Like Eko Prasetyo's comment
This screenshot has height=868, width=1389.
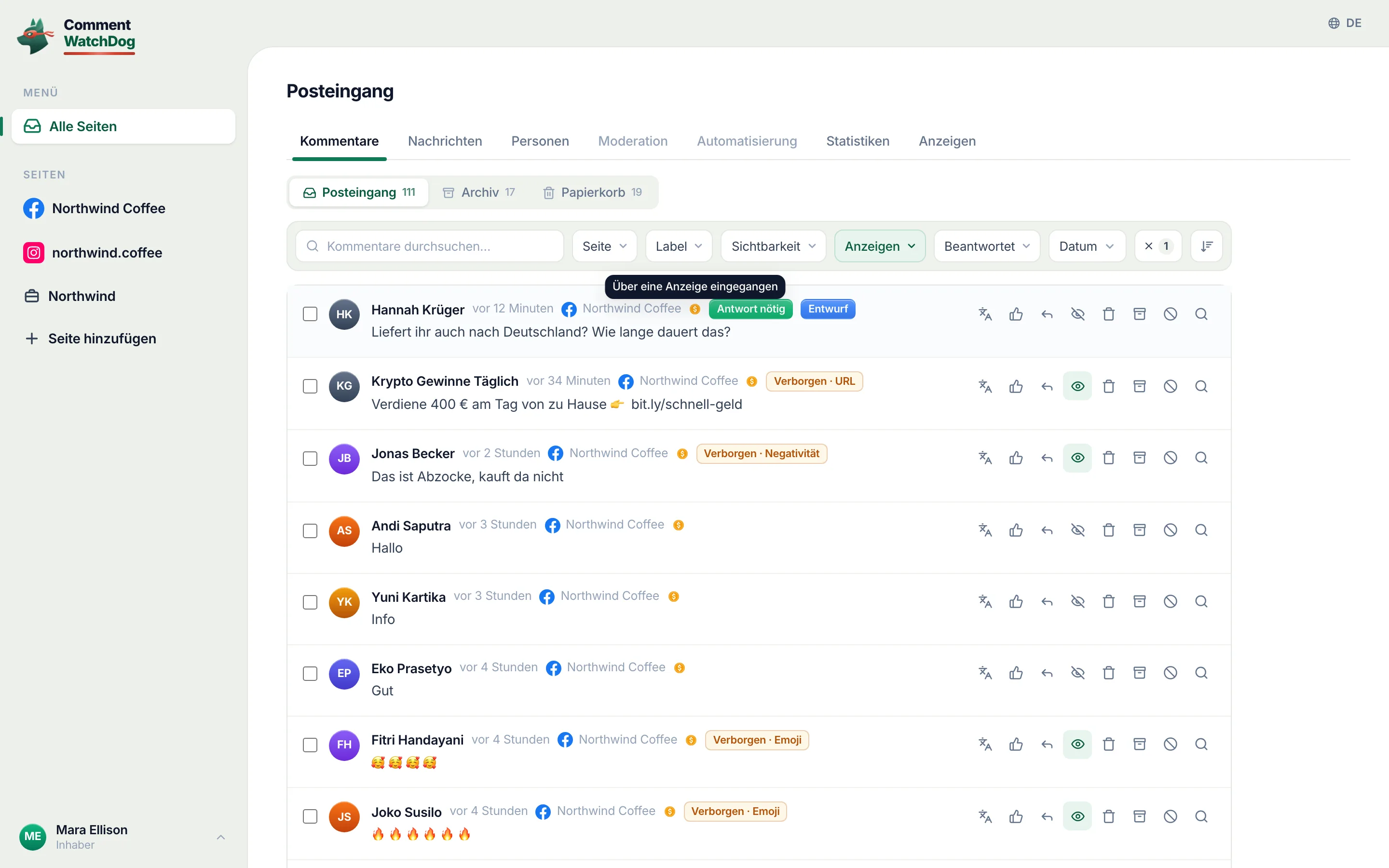click(1016, 673)
